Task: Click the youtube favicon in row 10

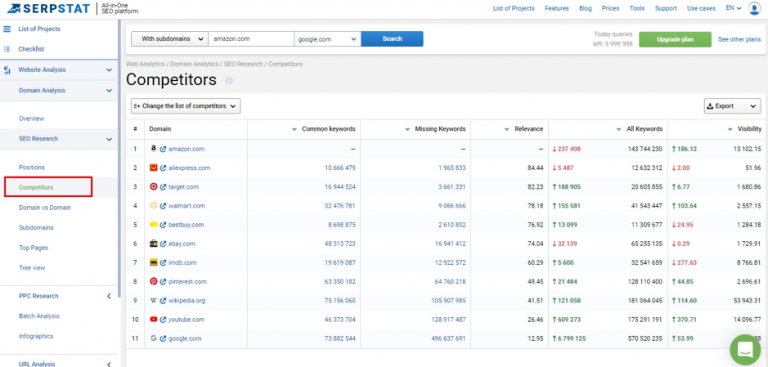Action: (x=153, y=319)
